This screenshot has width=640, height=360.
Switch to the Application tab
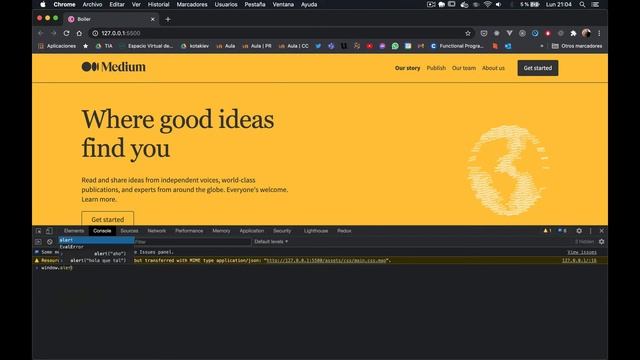coord(251,231)
